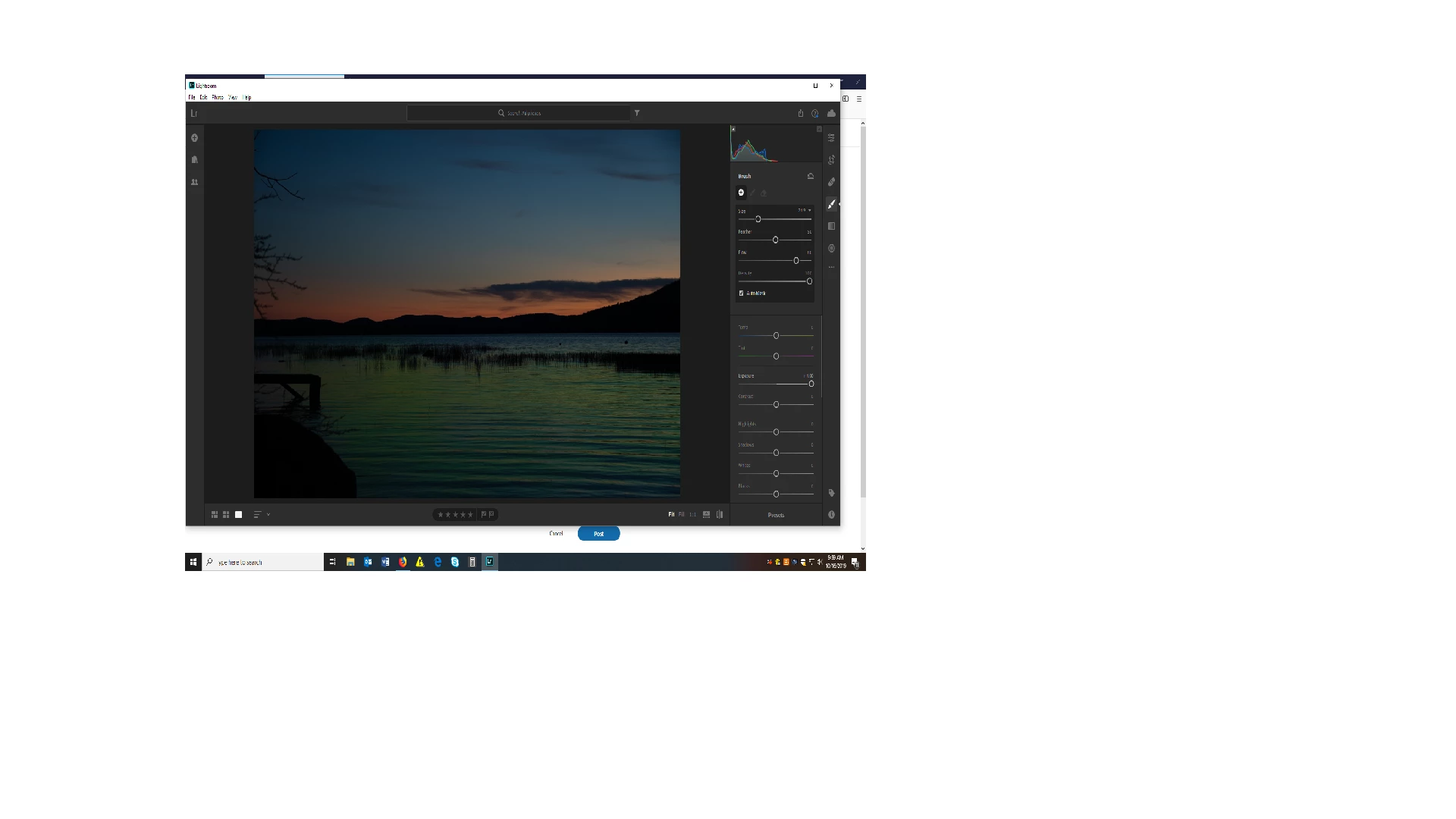1456x819 pixels.
Task: Click the Add Photos plus icon
Action: coord(194,138)
